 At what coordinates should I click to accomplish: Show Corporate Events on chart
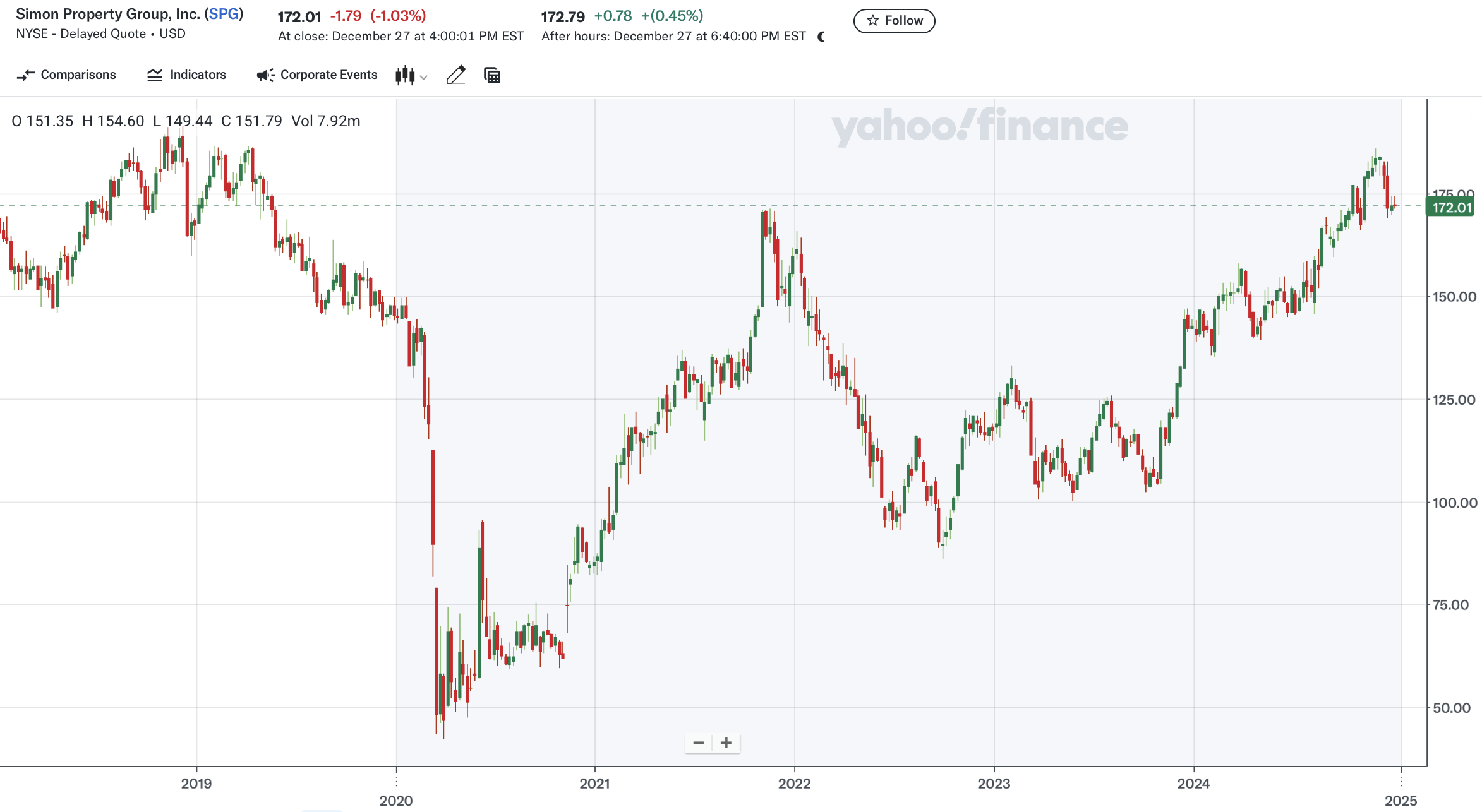point(317,75)
